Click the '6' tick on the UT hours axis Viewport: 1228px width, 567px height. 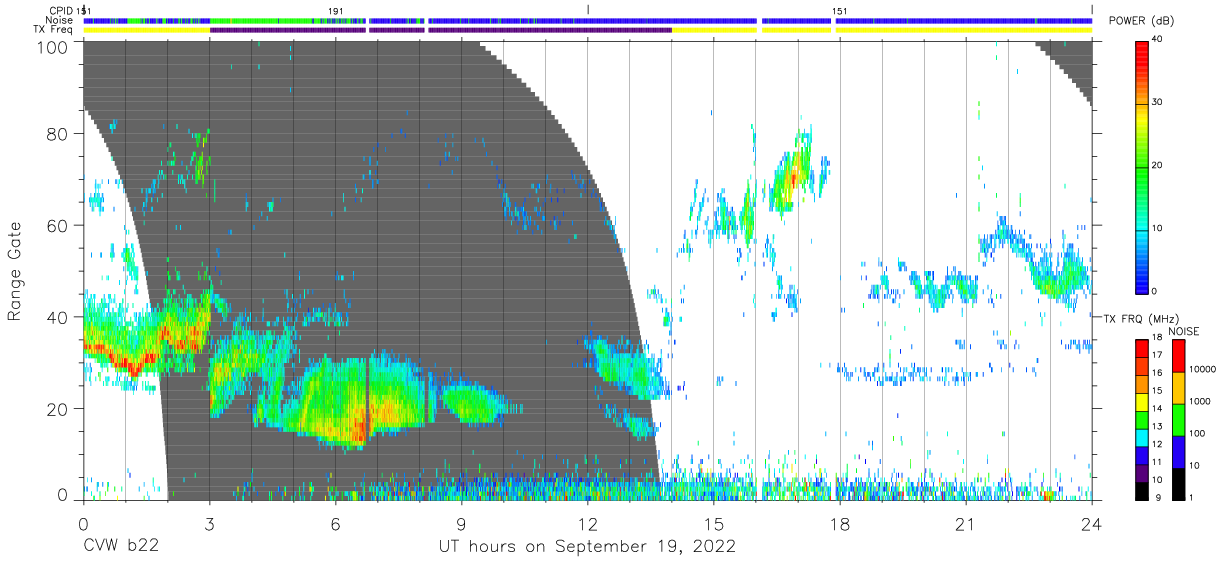(x=335, y=523)
